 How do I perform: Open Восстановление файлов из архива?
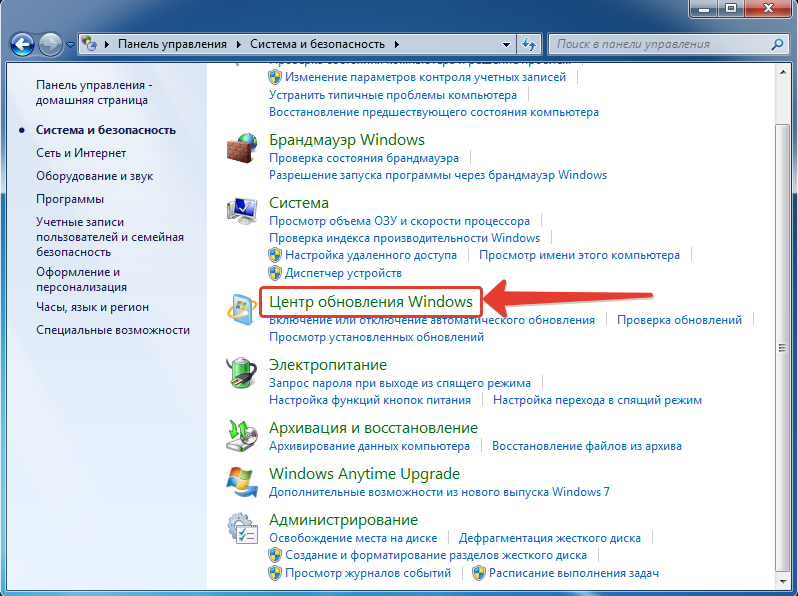(x=587, y=446)
